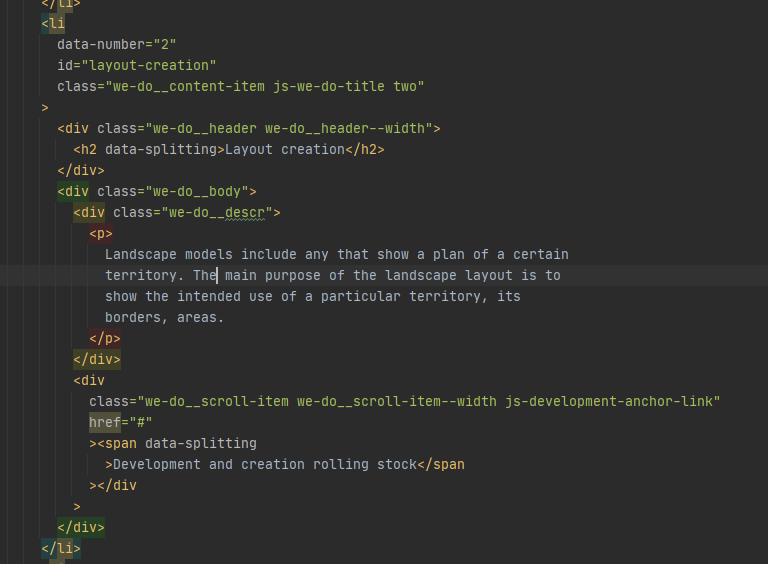This screenshot has width=768, height=564.
Task: Click the opening div class="we-do__body" tag
Action: coord(157,191)
